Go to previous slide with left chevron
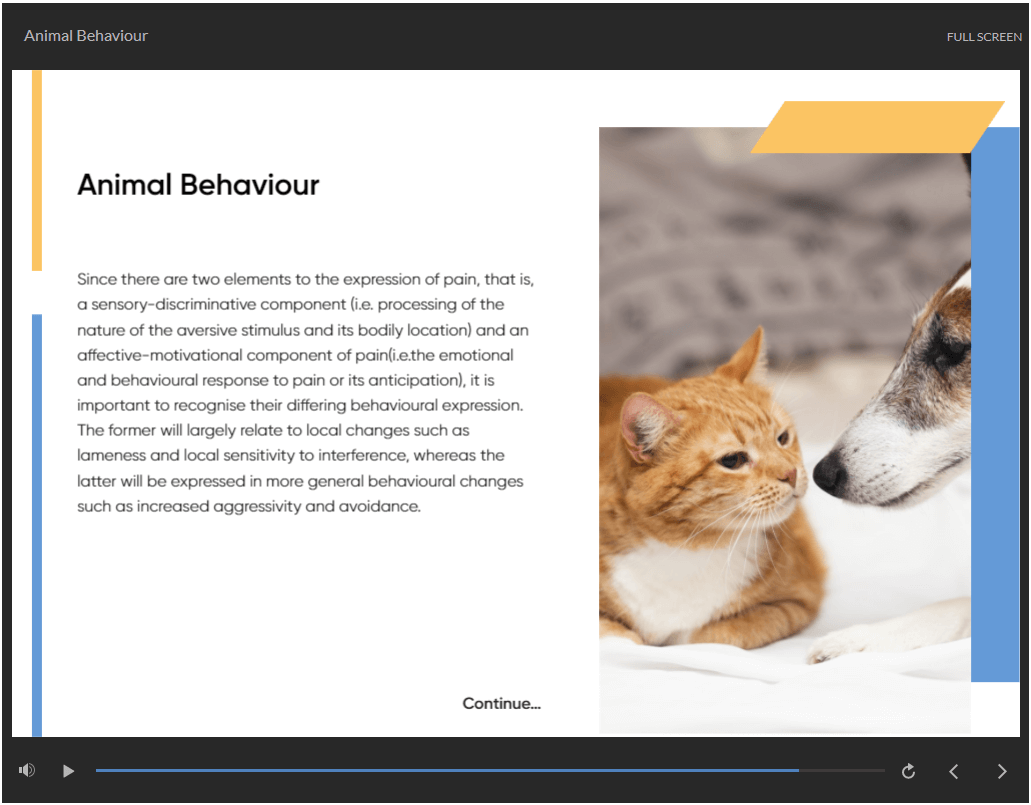 click(x=954, y=771)
